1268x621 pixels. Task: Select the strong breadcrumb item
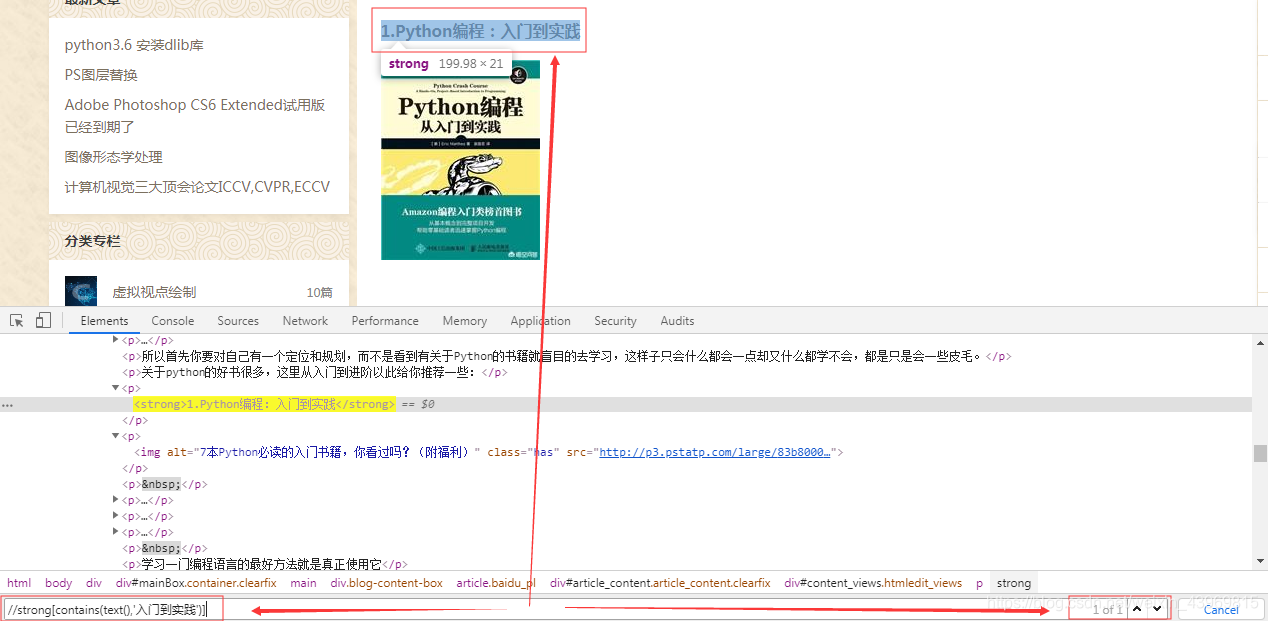click(1013, 583)
